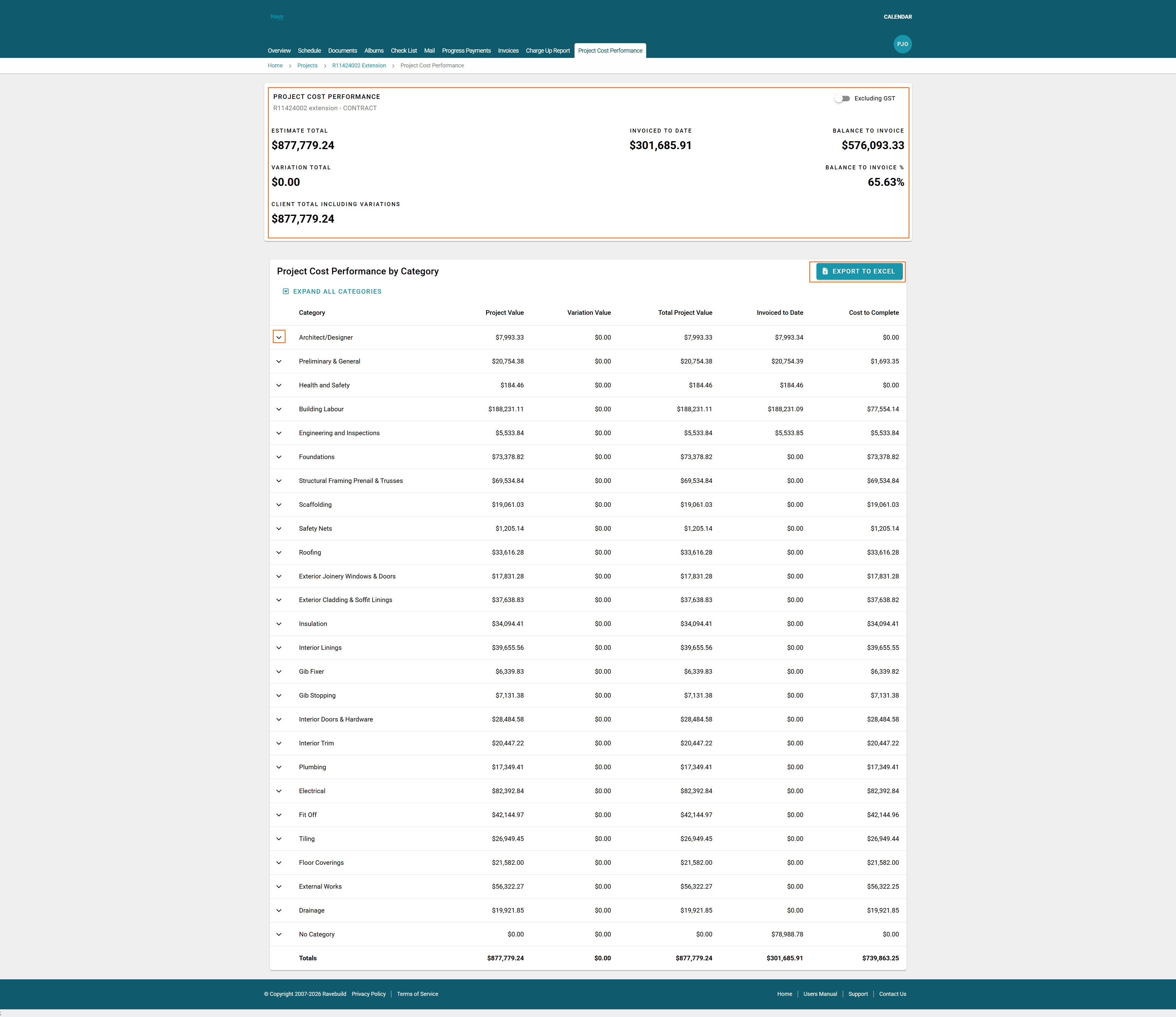
Task: Expand the Interior Linings category row
Action: click(279, 648)
